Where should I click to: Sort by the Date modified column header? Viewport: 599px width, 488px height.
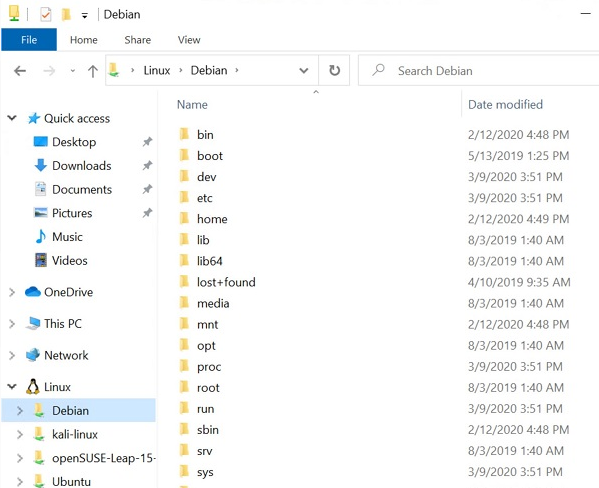505,104
